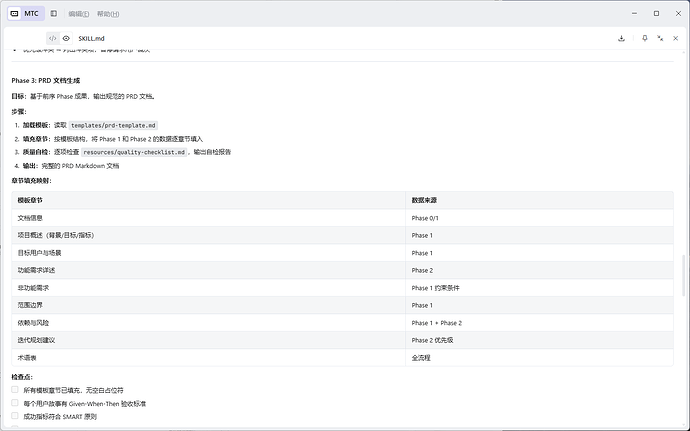Screen dimensions: 690x431
Task: Click the 范围边界 table cell
Action: coord(209,305)
